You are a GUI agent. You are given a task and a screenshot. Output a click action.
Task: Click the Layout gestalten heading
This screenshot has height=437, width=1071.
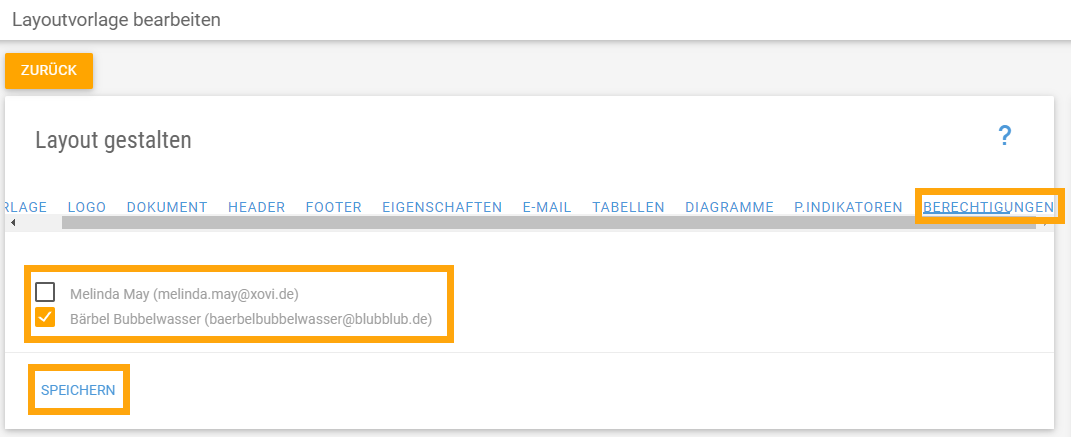113,140
